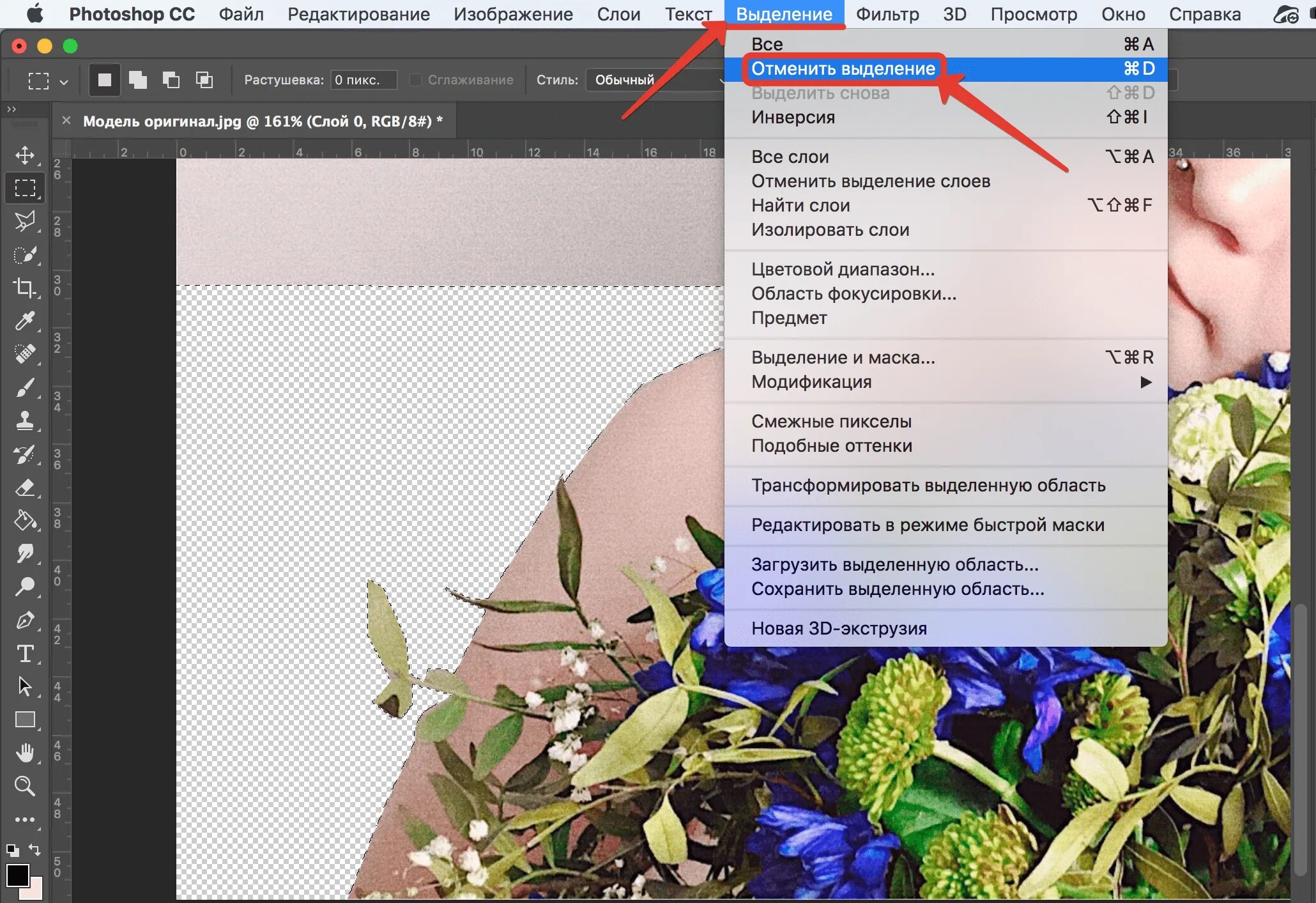Click Отменить выделение menu item
Viewport: 1316px width, 903px height.
(843, 68)
